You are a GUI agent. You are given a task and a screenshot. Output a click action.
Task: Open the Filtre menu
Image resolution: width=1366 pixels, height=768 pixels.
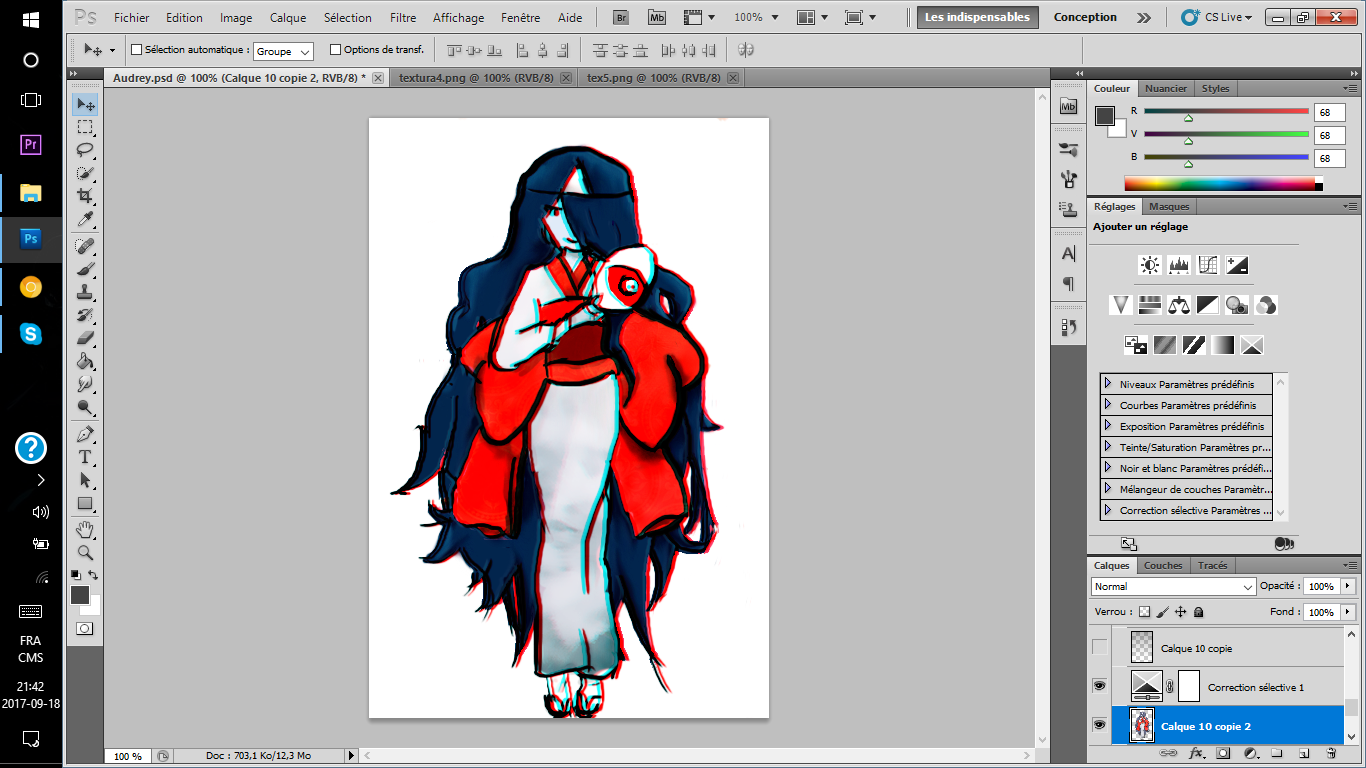(403, 18)
